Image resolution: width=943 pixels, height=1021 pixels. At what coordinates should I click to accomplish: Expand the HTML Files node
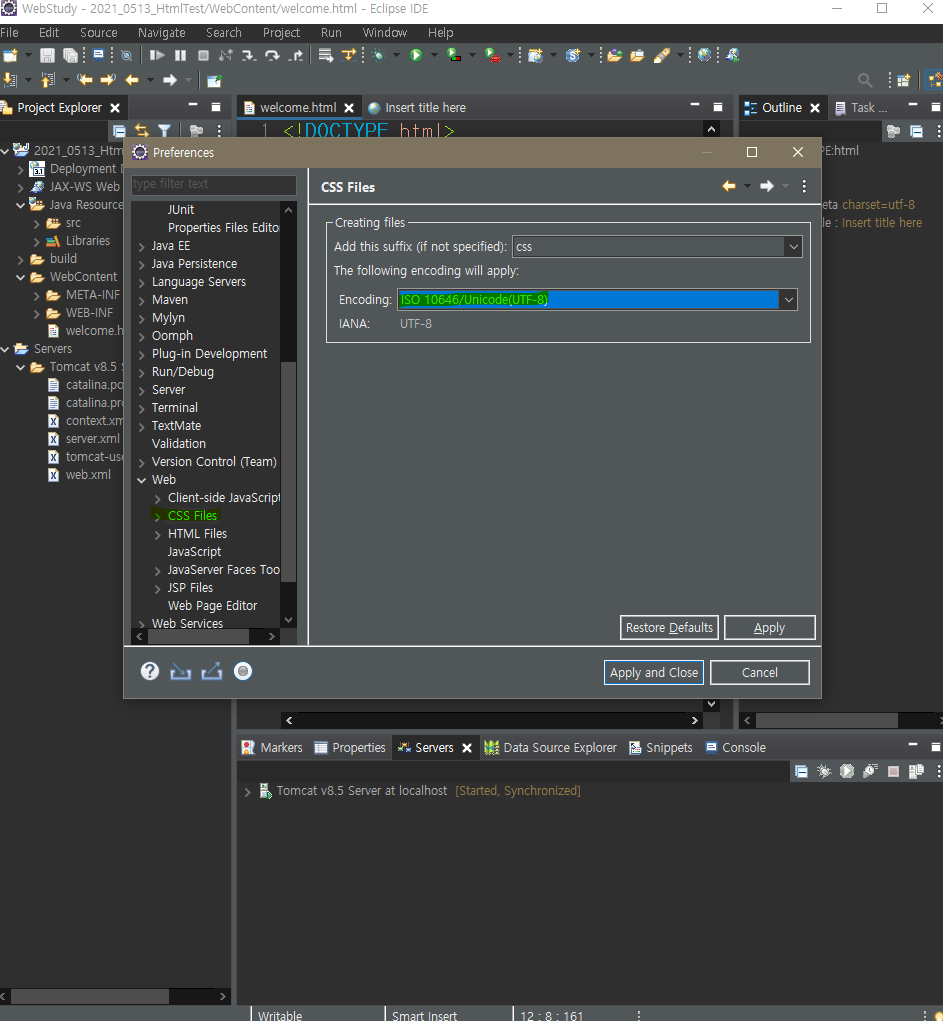coord(158,535)
